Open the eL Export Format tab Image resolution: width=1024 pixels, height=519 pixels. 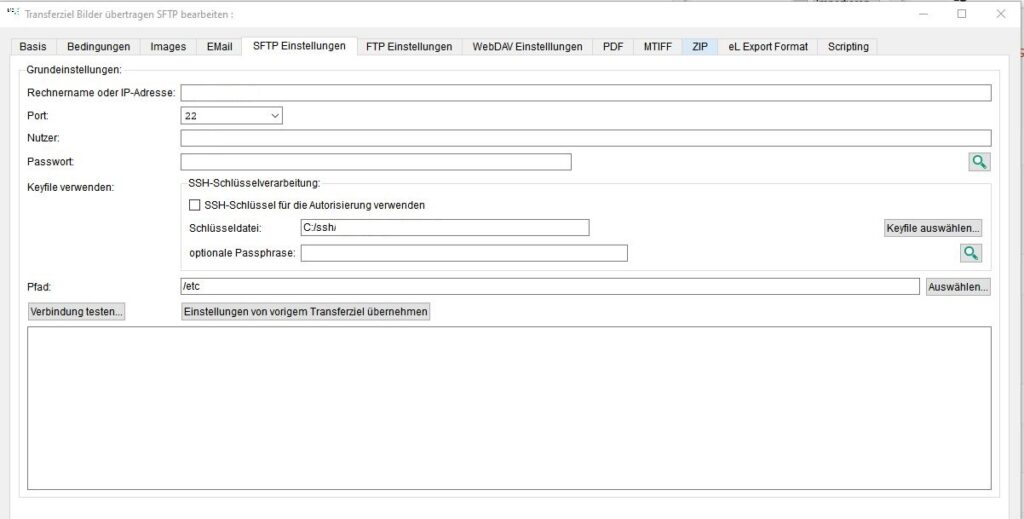pyautogui.click(x=767, y=46)
